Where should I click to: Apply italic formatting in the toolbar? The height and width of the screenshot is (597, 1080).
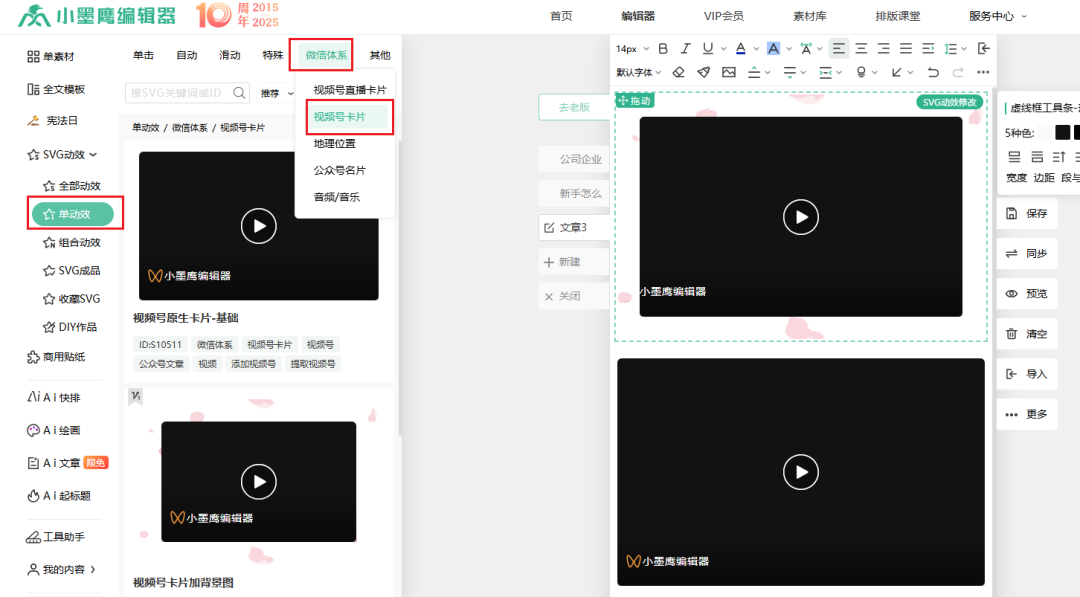click(x=684, y=48)
